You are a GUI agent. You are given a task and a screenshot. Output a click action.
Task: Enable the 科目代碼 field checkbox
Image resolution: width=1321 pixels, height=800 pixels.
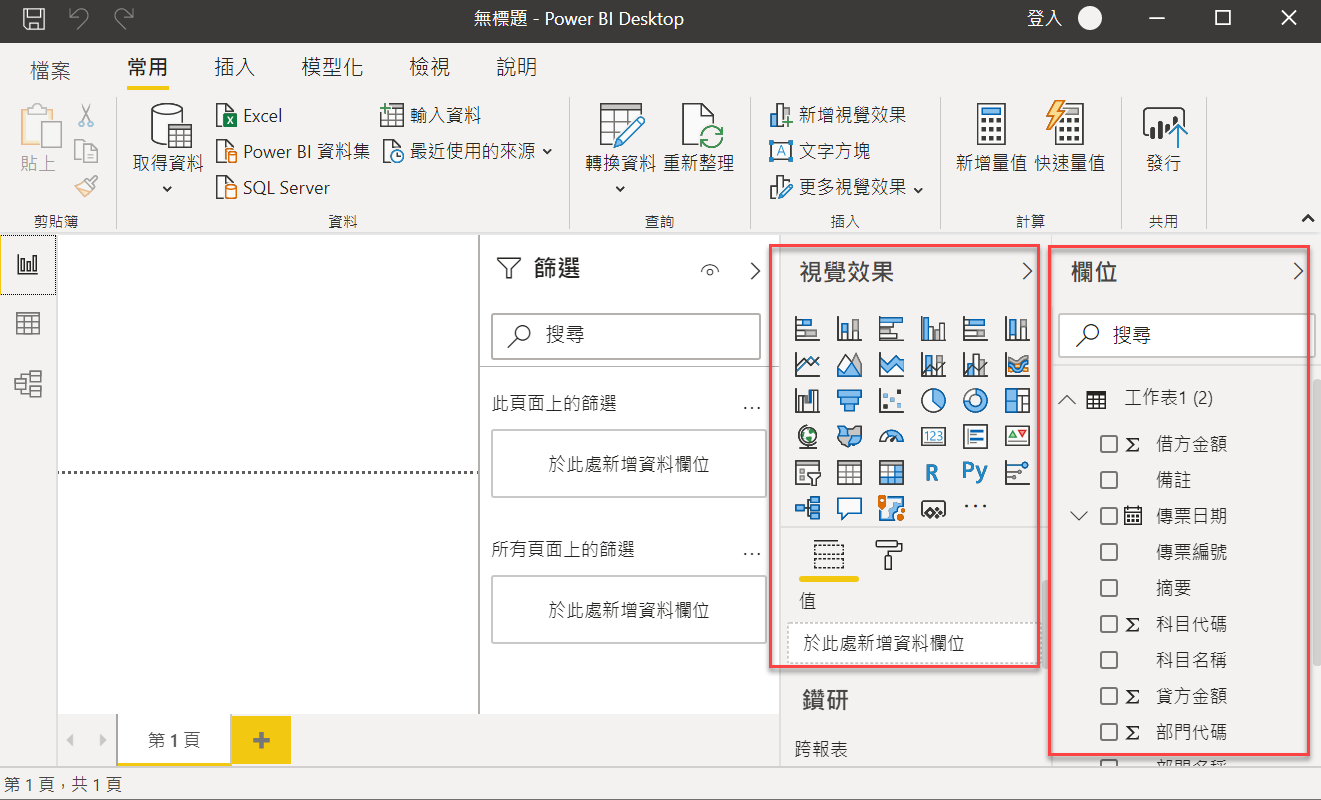[1108, 624]
